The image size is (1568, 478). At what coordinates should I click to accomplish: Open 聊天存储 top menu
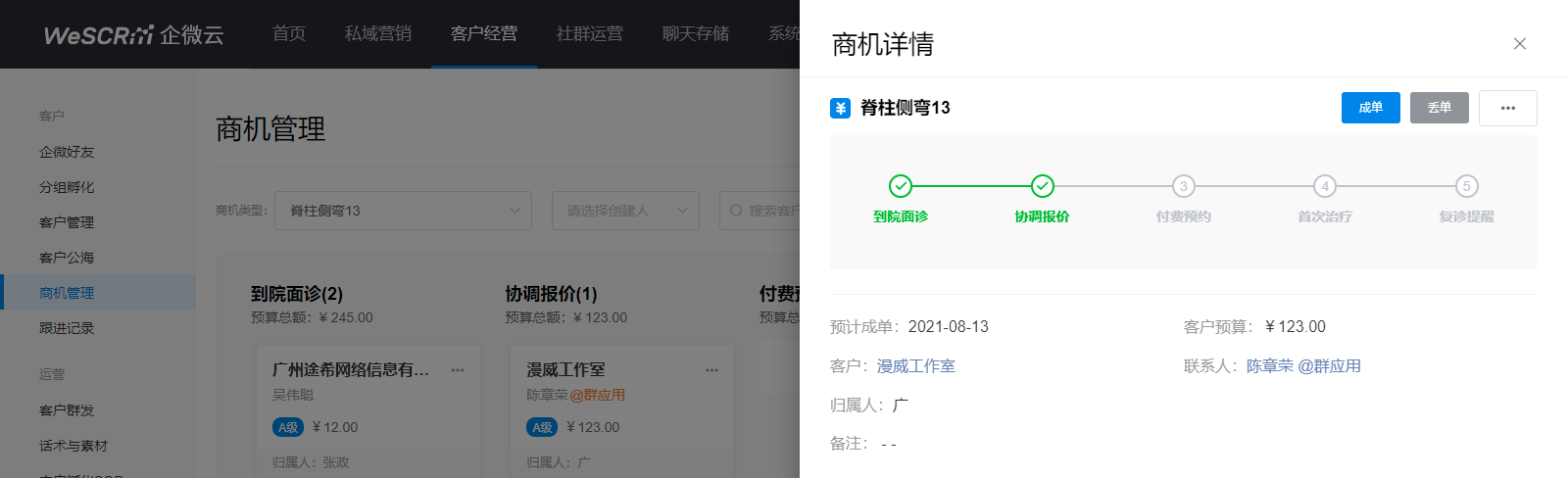point(696,34)
